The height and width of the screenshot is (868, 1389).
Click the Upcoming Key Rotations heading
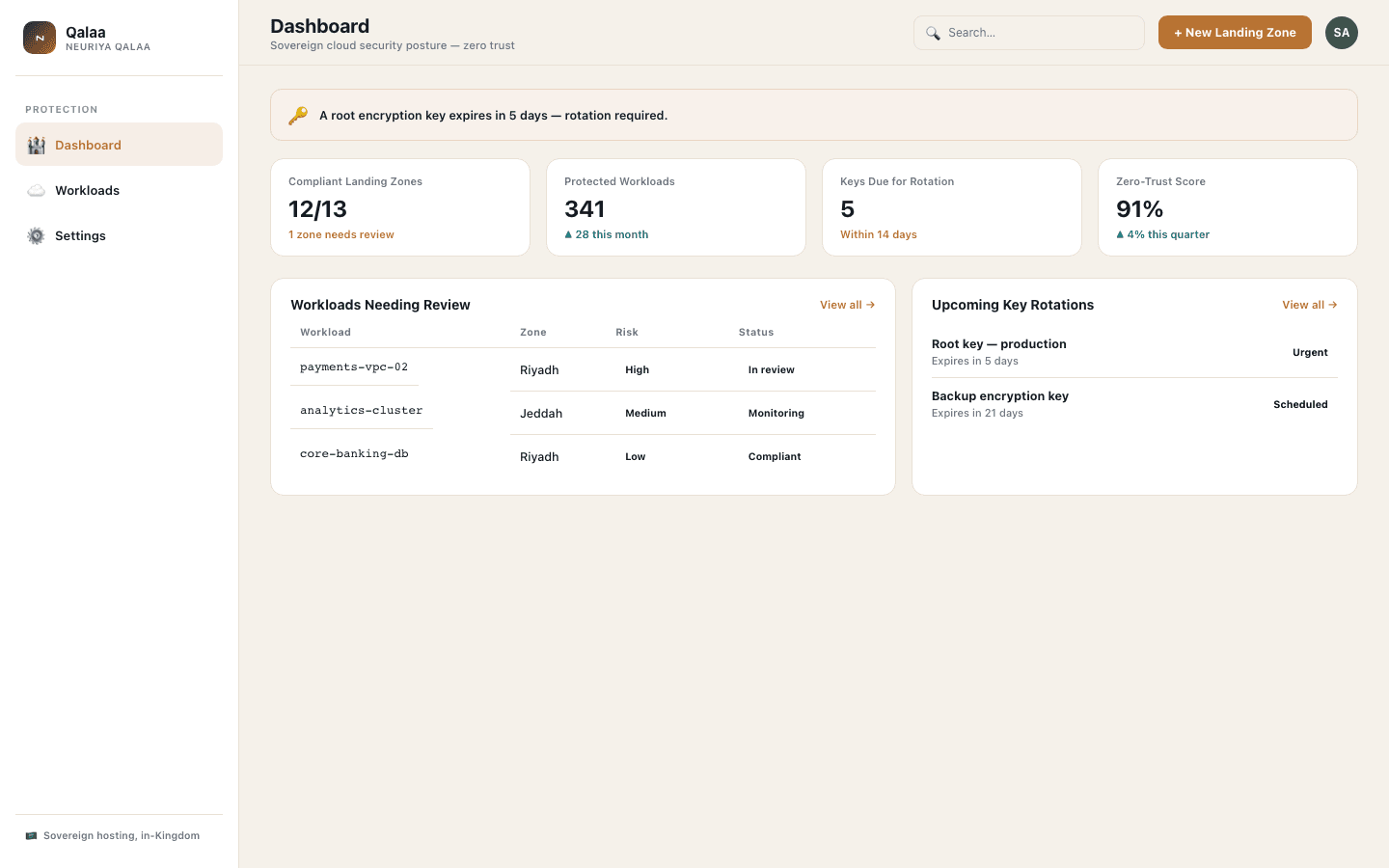1013,305
